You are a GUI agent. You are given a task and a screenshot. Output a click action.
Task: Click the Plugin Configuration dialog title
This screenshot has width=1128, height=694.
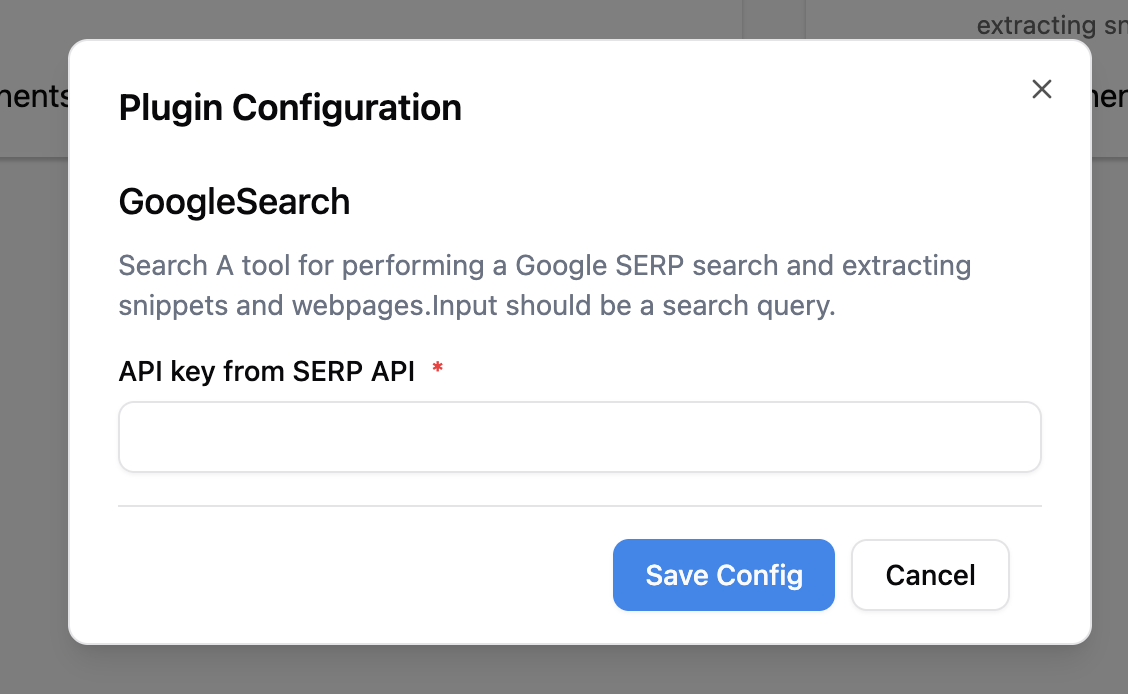[290, 107]
